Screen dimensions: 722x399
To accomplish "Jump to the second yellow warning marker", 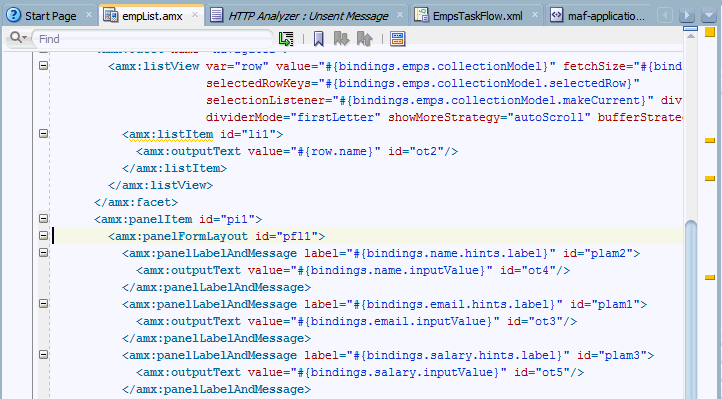I will click(x=710, y=179).
